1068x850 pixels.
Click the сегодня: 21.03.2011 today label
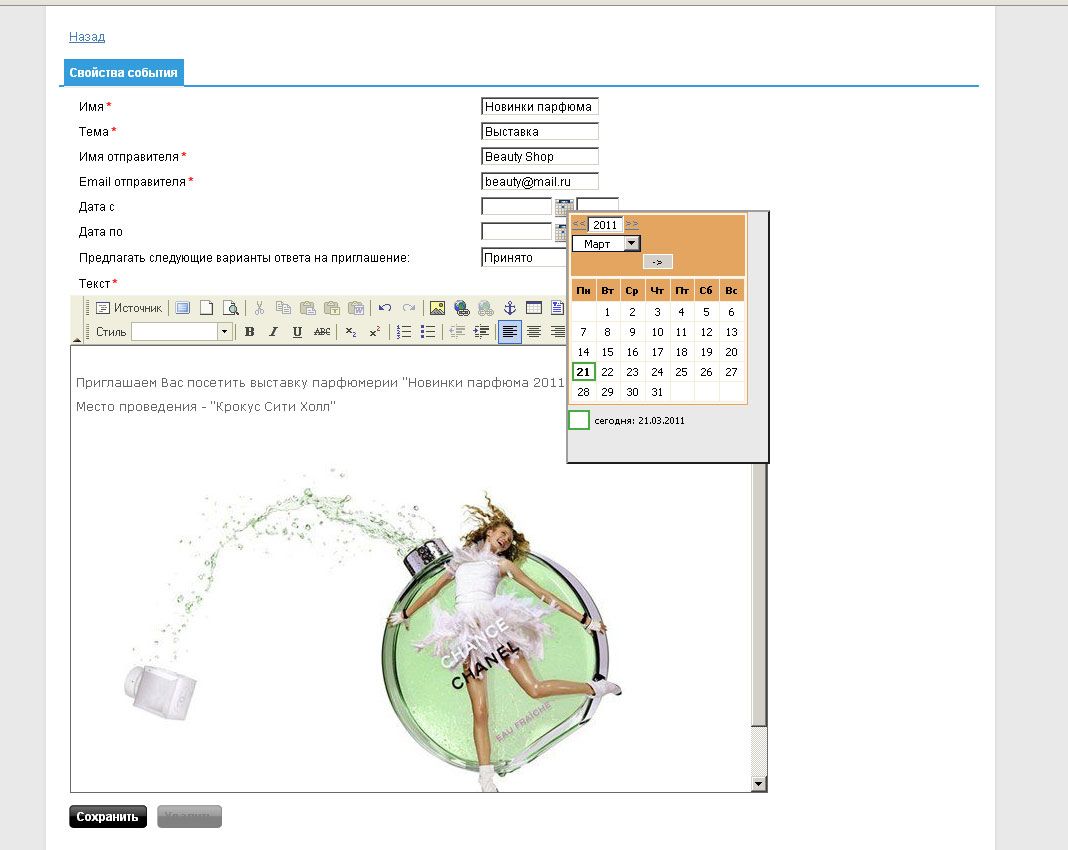639,421
